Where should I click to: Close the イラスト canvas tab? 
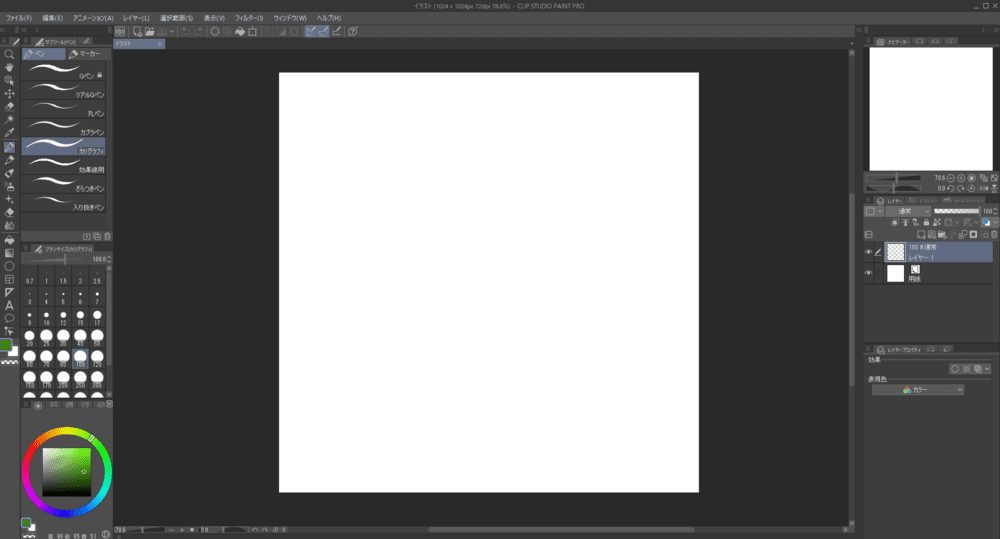pyautogui.click(x=159, y=44)
